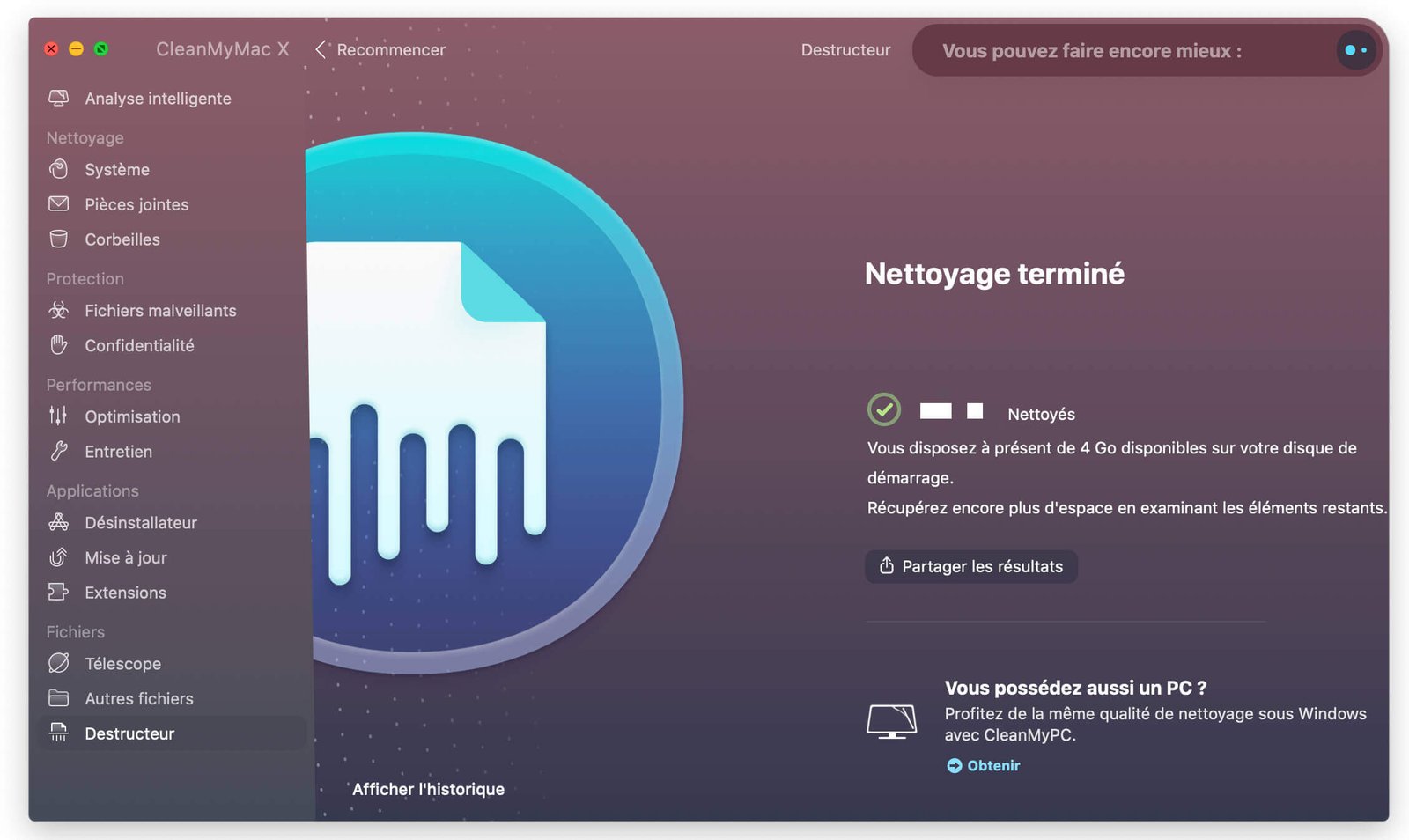The image size is (1409, 840).
Task: Click the Destructeur shredder sidebar icon
Action: pos(58,733)
